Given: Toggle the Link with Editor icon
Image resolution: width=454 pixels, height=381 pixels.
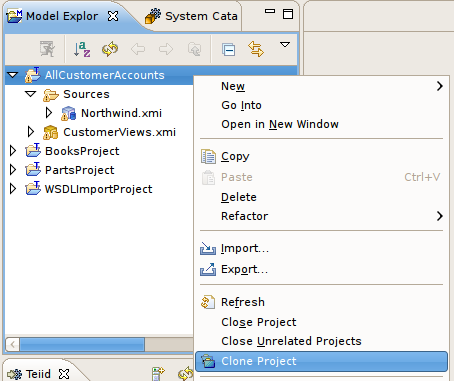Looking at the screenshot, I should (x=256, y=49).
